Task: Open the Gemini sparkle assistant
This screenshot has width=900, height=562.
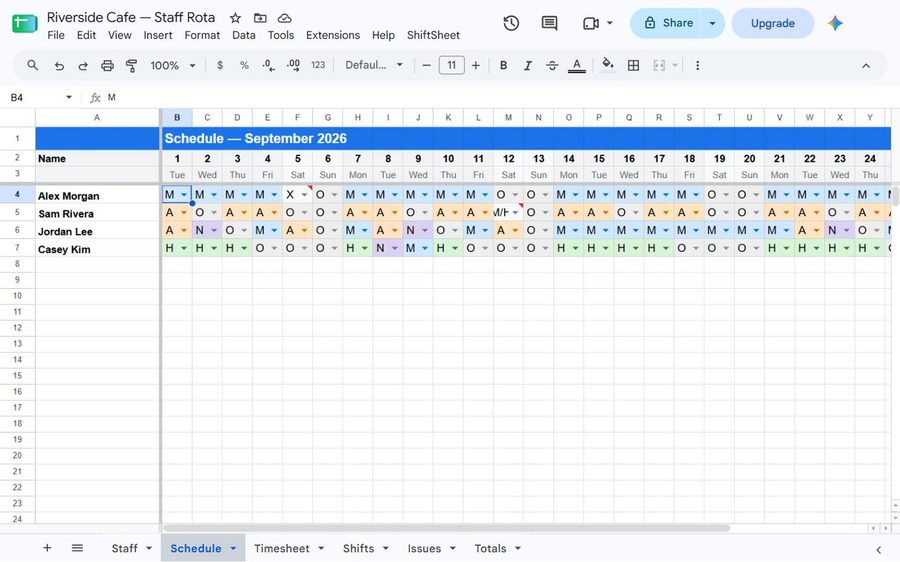Action: point(835,23)
